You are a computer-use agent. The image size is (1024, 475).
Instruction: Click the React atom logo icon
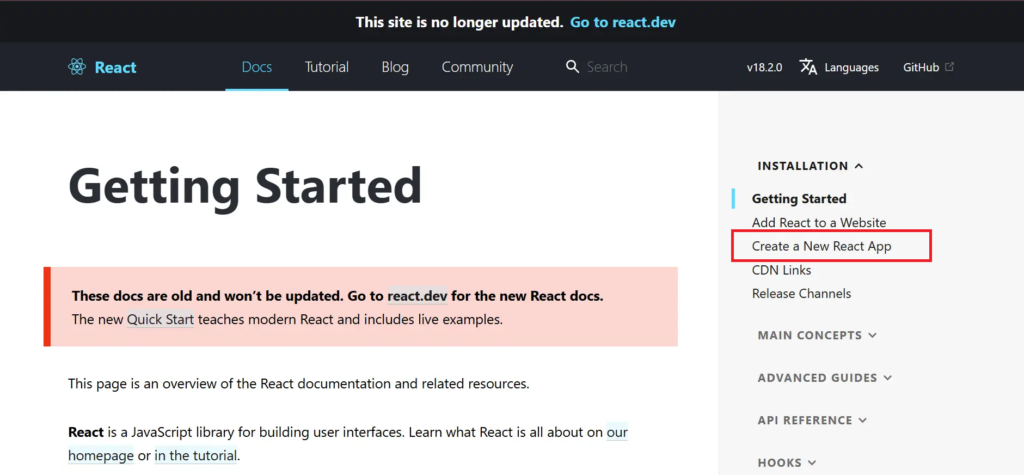tap(76, 67)
